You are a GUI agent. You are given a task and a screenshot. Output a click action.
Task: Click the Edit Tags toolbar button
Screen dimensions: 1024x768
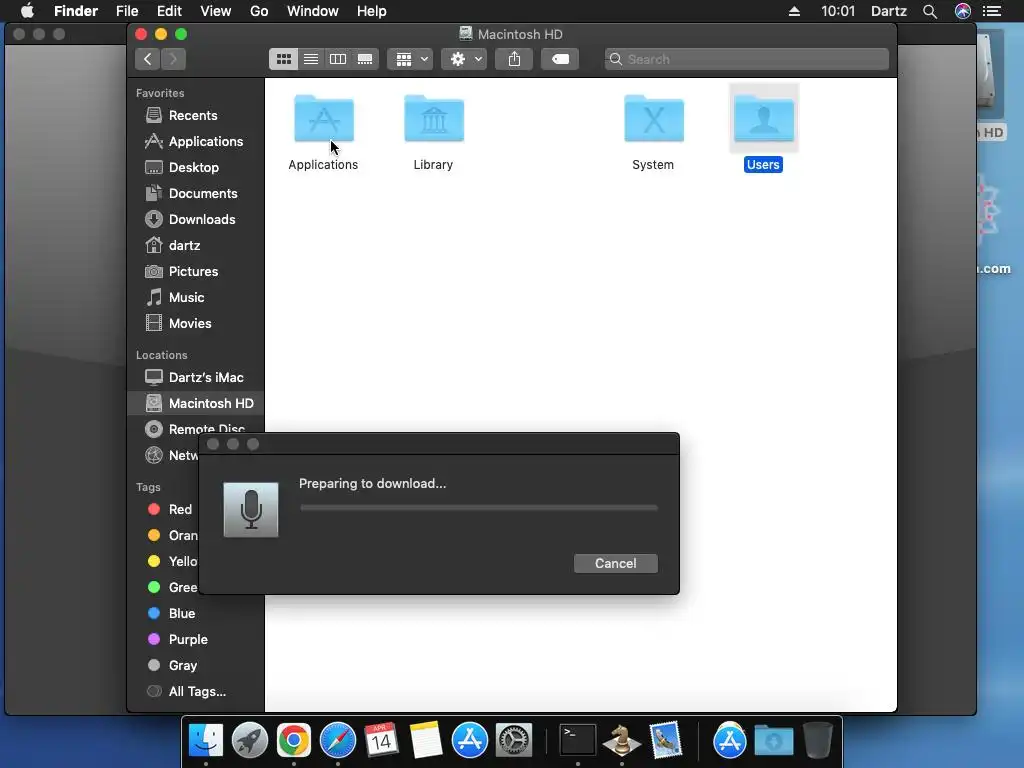[560, 59]
